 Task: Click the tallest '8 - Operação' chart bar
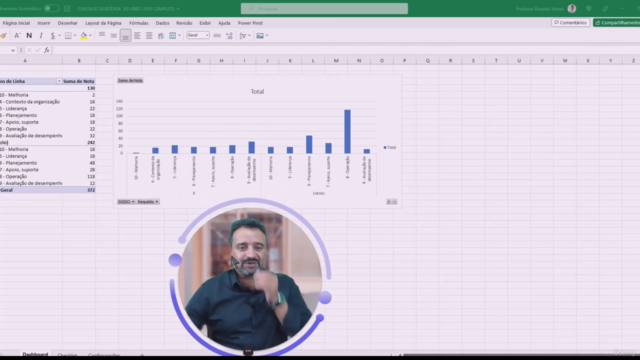coord(347,131)
